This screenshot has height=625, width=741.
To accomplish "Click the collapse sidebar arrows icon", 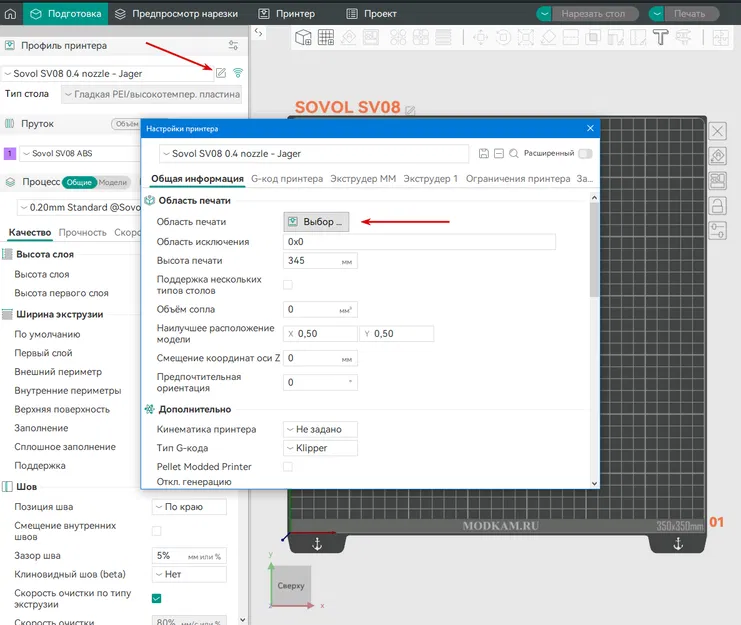I will [258, 32].
